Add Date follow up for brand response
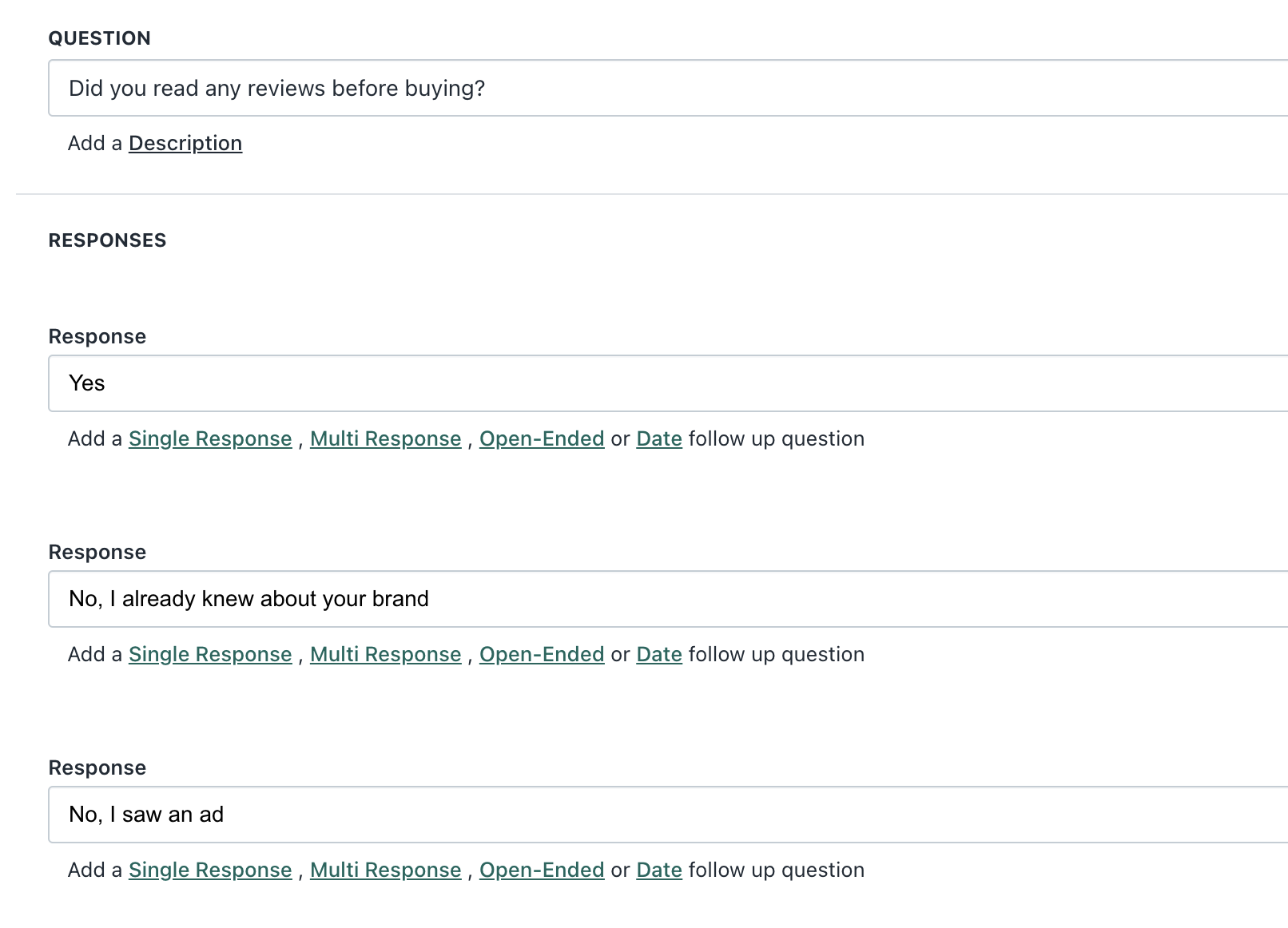The height and width of the screenshot is (928, 1288). click(x=658, y=655)
